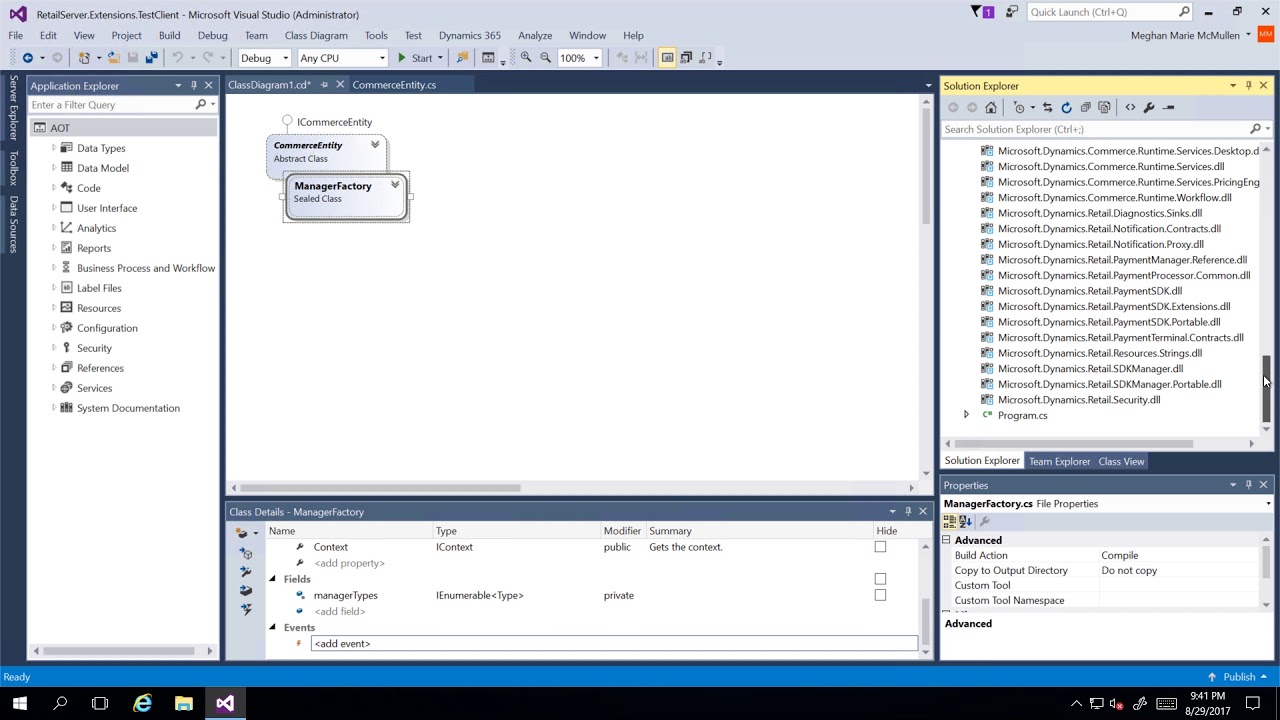Screen dimensions: 1280x720
Task: Switch to the Class View tab
Action: pyautogui.click(x=1121, y=461)
